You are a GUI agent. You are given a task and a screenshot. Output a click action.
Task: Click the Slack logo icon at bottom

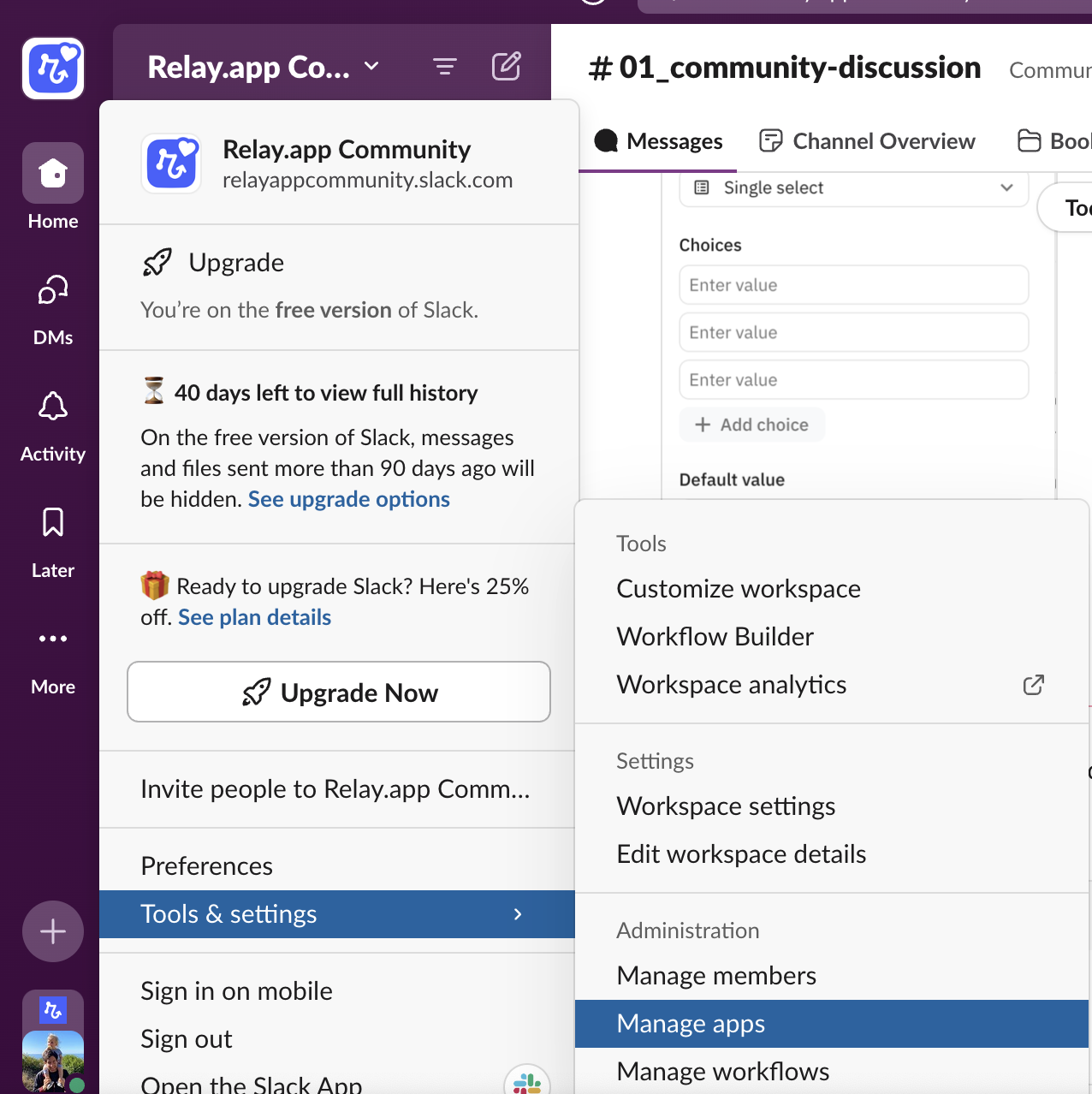click(526, 1082)
